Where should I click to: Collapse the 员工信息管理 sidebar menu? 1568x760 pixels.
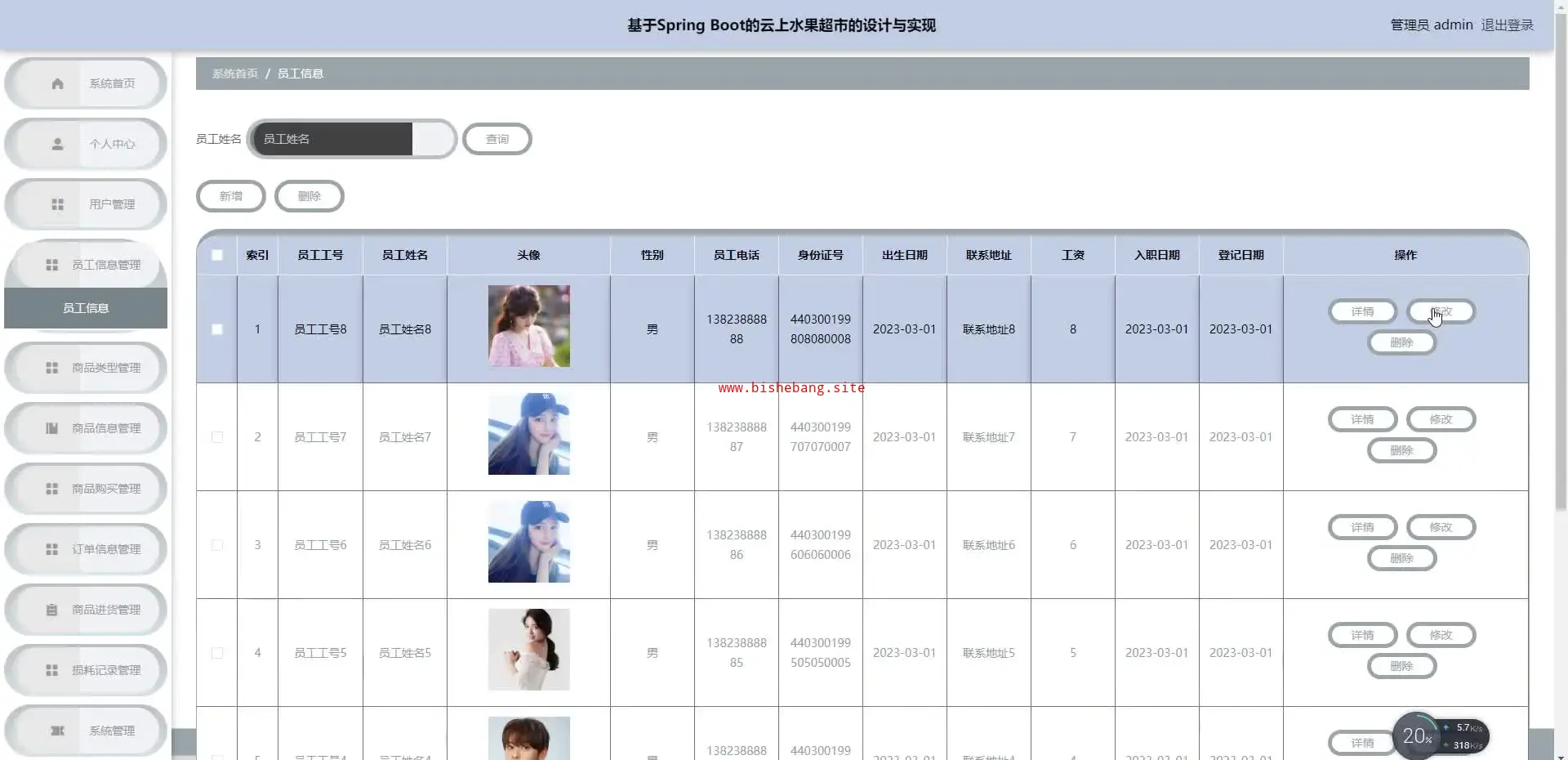pyautogui.click(x=86, y=265)
